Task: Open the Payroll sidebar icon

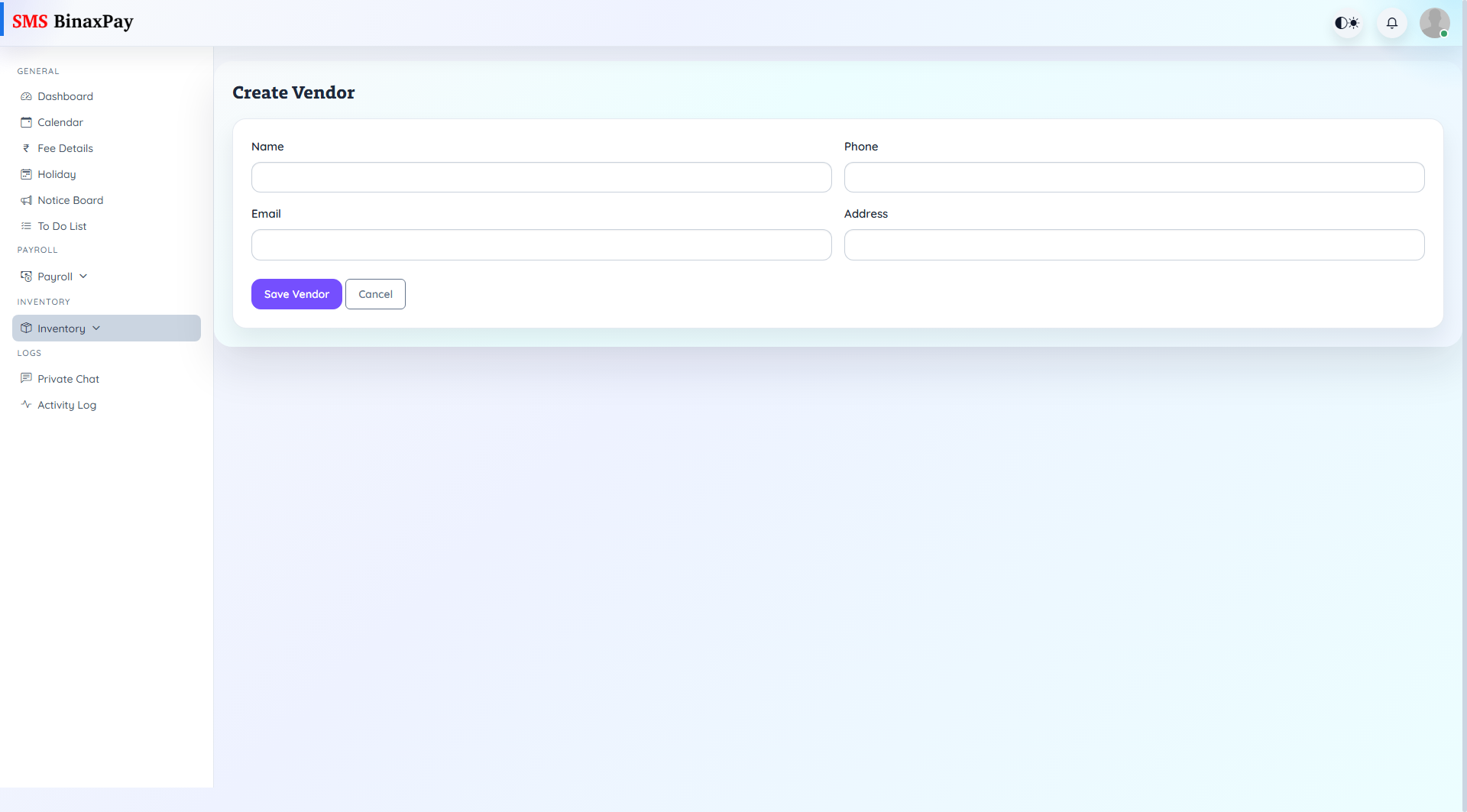Action: [x=27, y=276]
